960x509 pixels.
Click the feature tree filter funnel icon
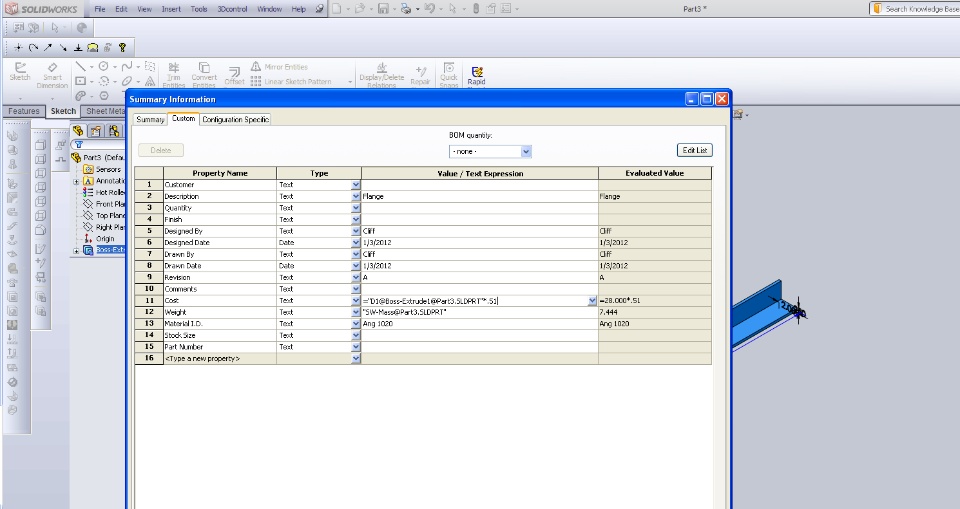[x=78, y=145]
